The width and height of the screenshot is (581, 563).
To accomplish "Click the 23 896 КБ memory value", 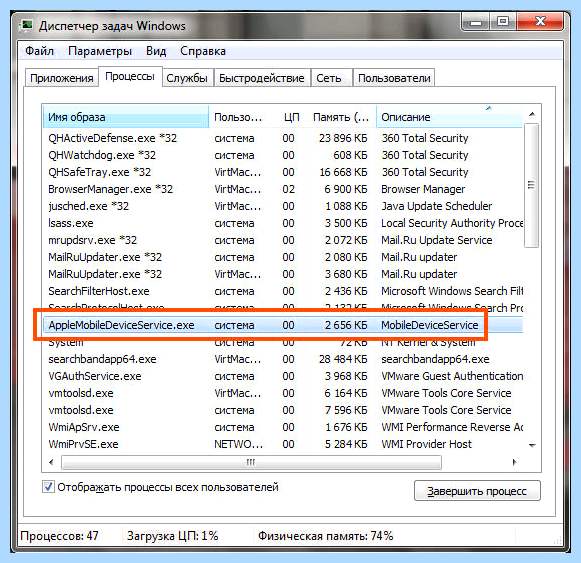I will (x=343, y=138).
